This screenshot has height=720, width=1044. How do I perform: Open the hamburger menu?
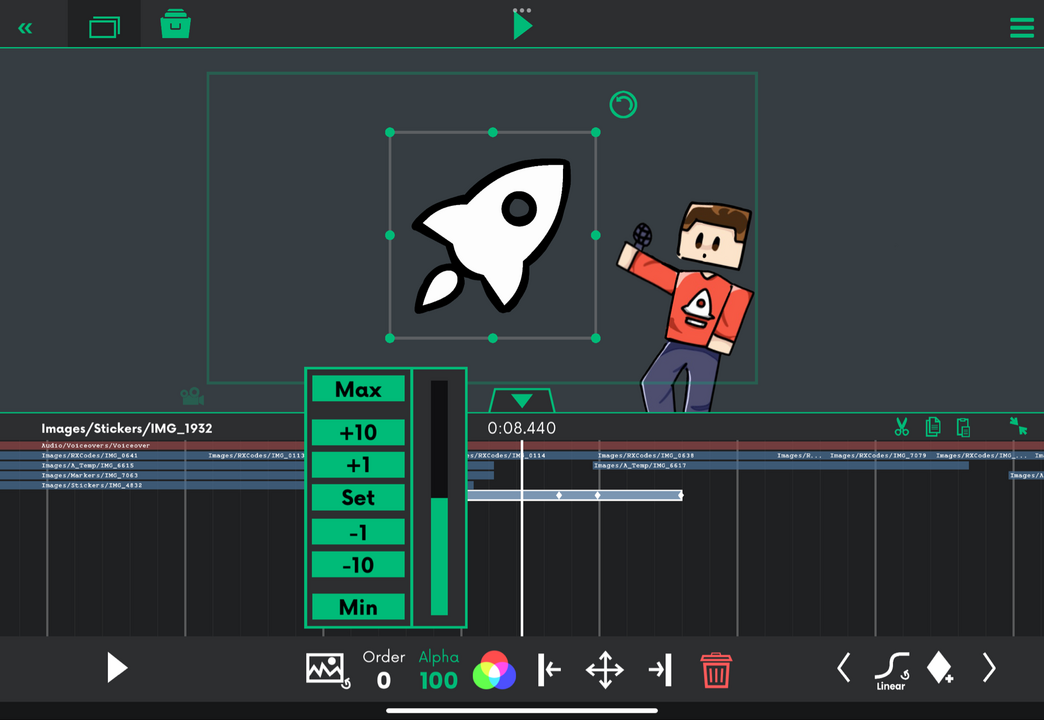pos(1021,28)
